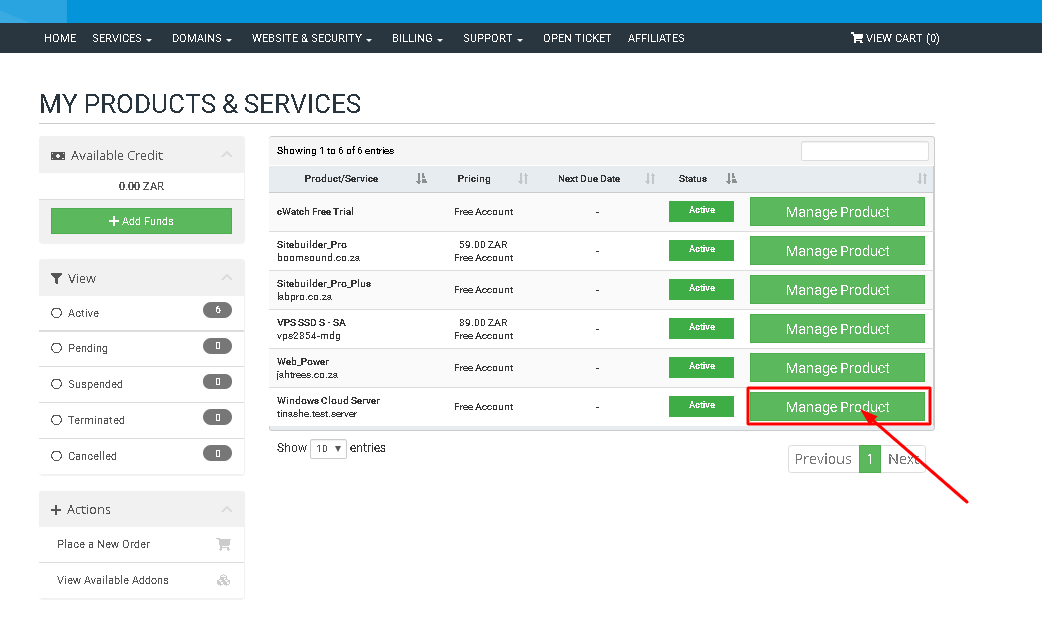
Task: Click the sort icon in the last column header
Action: [922, 178]
